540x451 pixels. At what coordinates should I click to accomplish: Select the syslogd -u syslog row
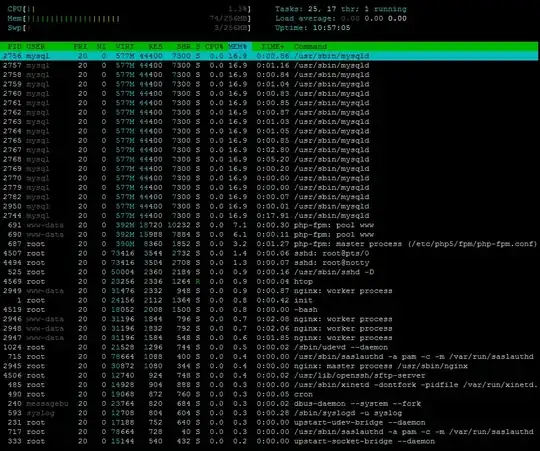(x=269, y=413)
